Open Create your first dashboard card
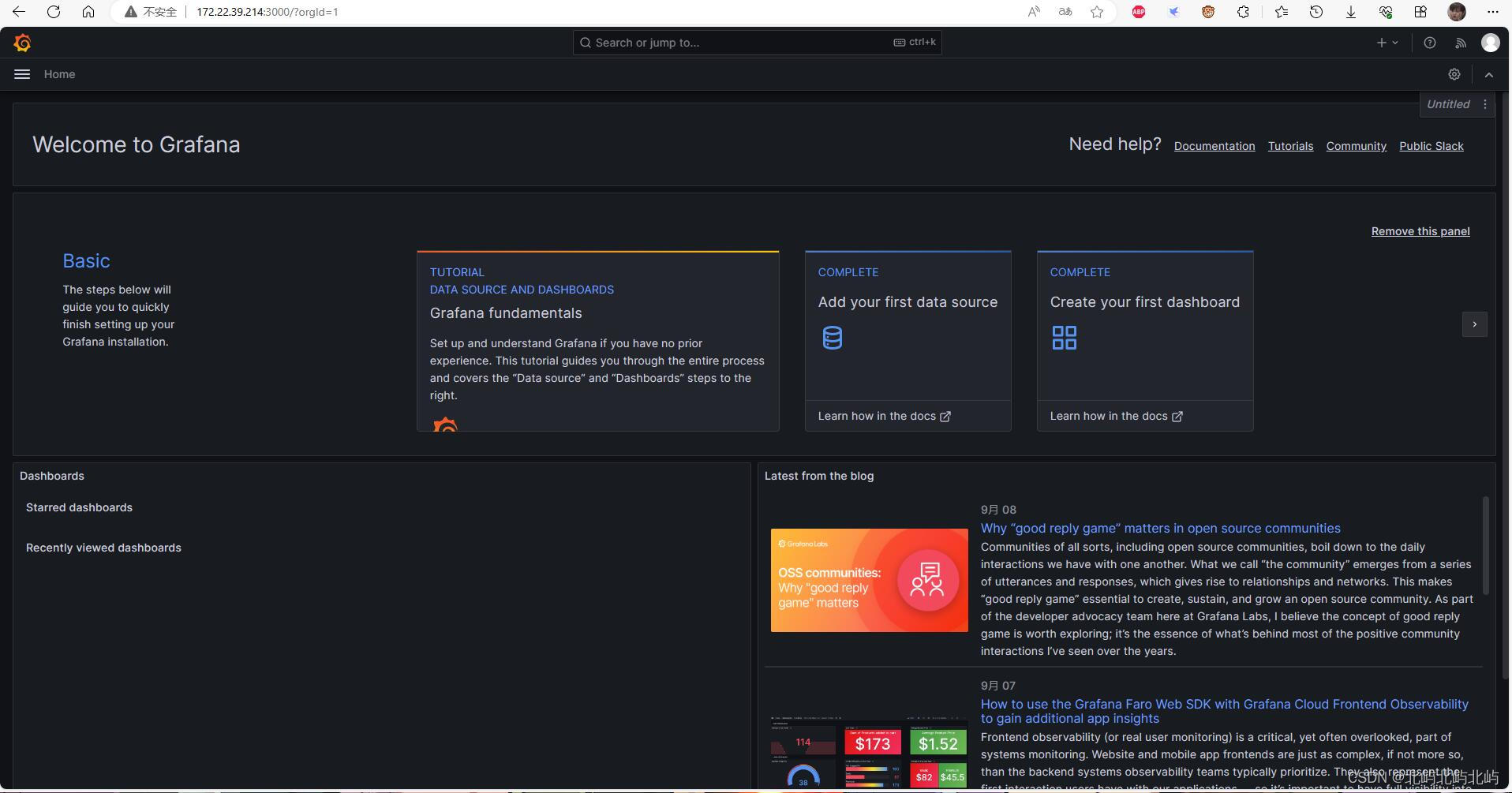1512x793 pixels. [x=1144, y=341]
